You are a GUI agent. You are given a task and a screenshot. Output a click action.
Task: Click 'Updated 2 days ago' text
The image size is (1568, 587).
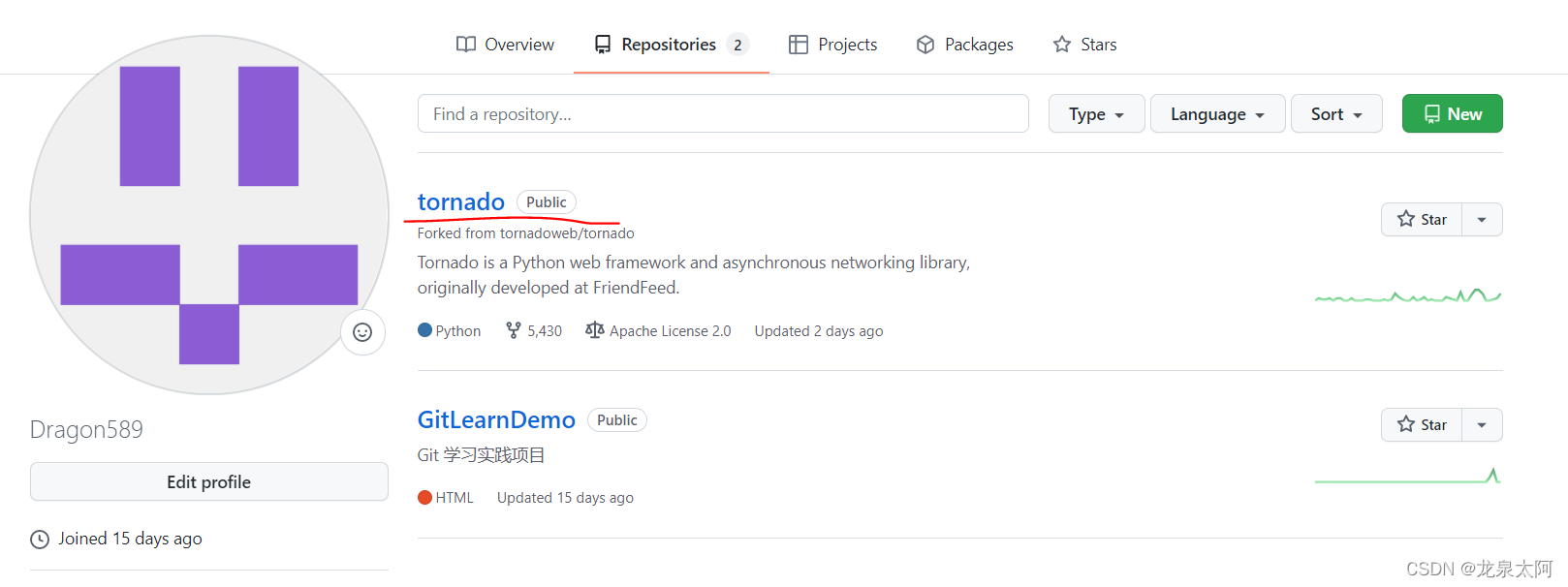pyautogui.click(x=819, y=330)
